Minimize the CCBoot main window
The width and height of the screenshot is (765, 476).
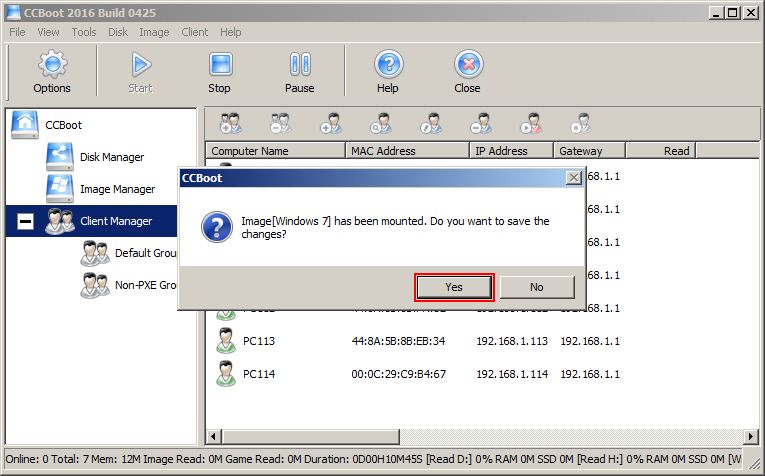point(716,13)
